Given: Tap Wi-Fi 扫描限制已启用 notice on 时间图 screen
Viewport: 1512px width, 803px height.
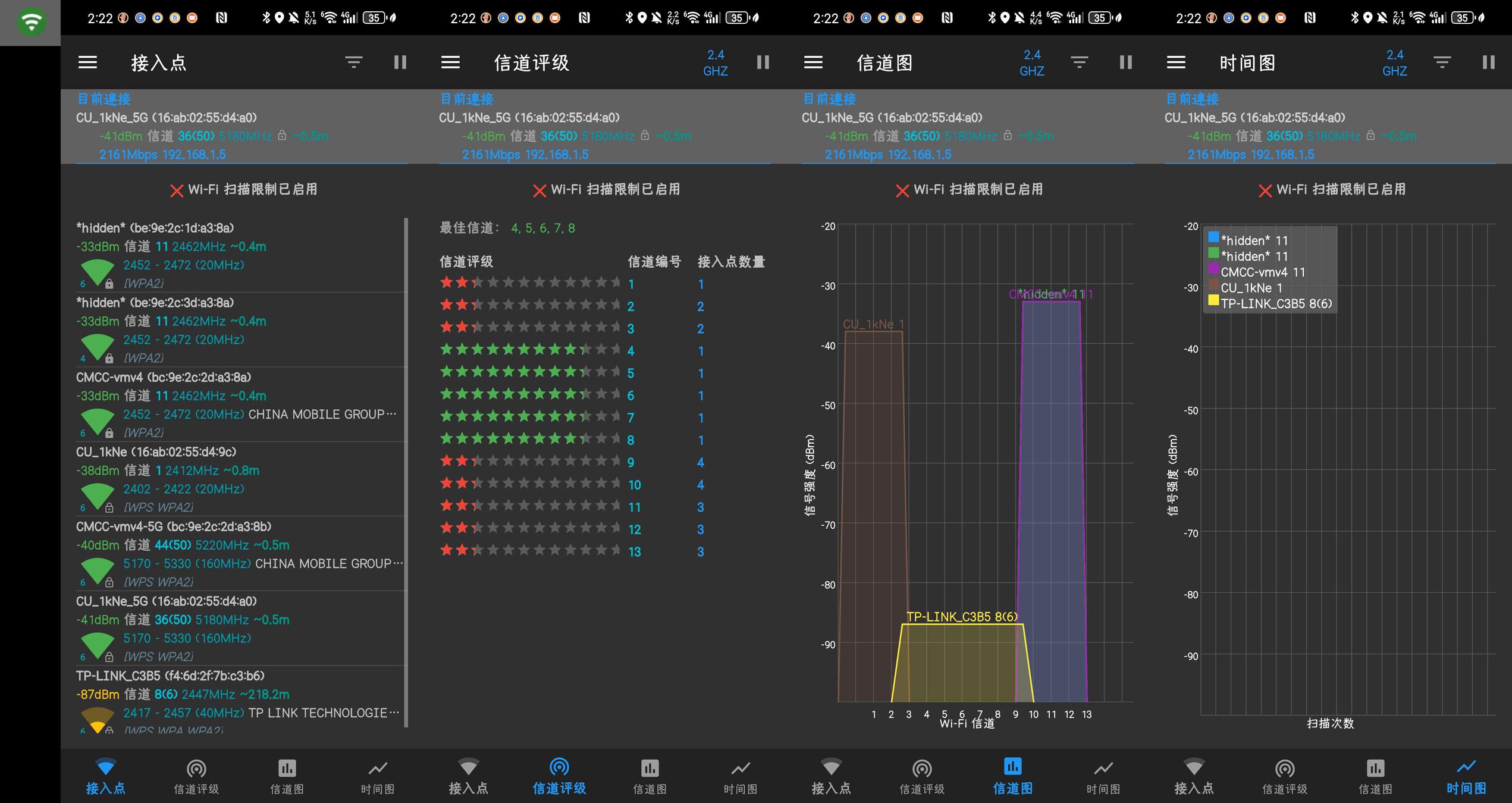Looking at the screenshot, I should point(1332,190).
